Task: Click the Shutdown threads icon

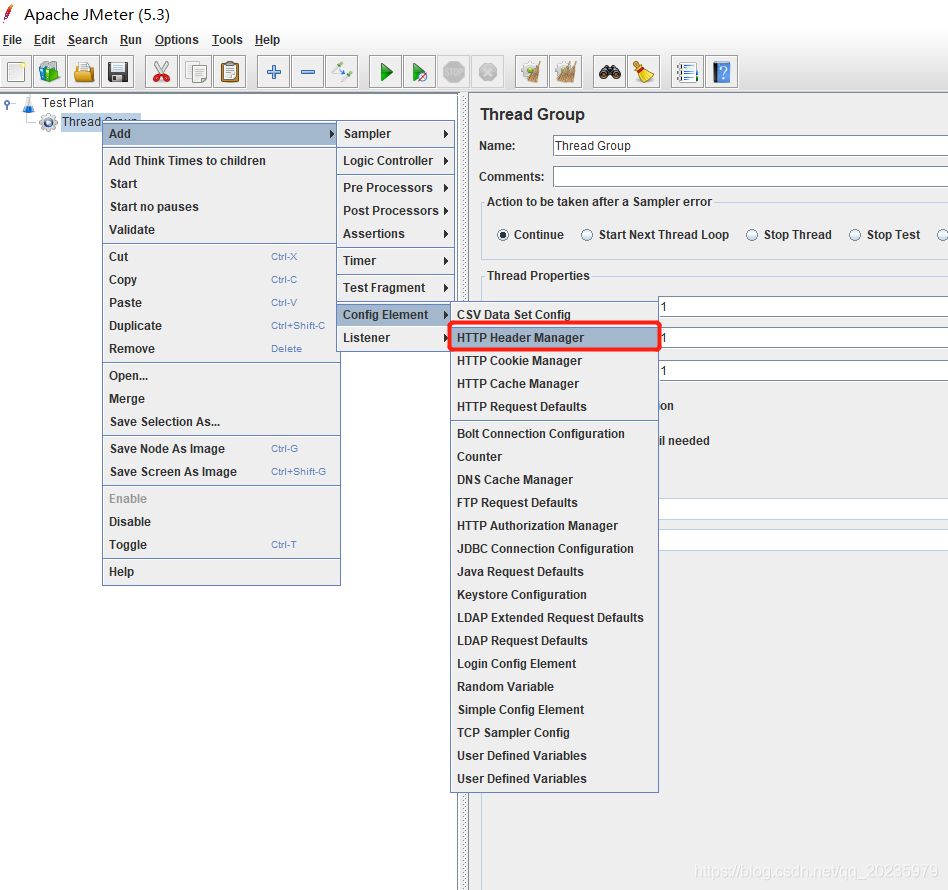Action: tap(487, 72)
